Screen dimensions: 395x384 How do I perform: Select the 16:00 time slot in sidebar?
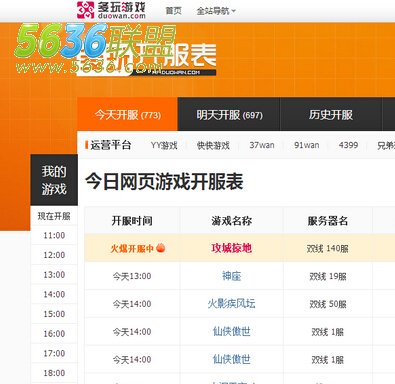(54, 334)
